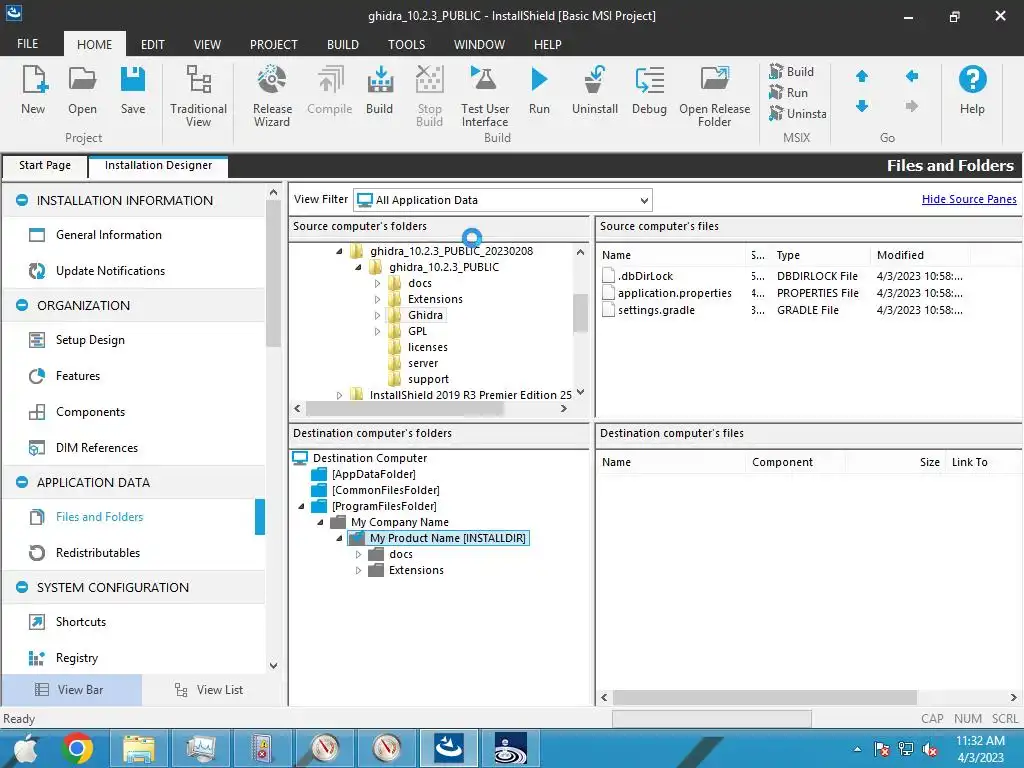Click the taskbar volume muted icon
Image resolution: width=1024 pixels, height=768 pixels.
[930, 749]
